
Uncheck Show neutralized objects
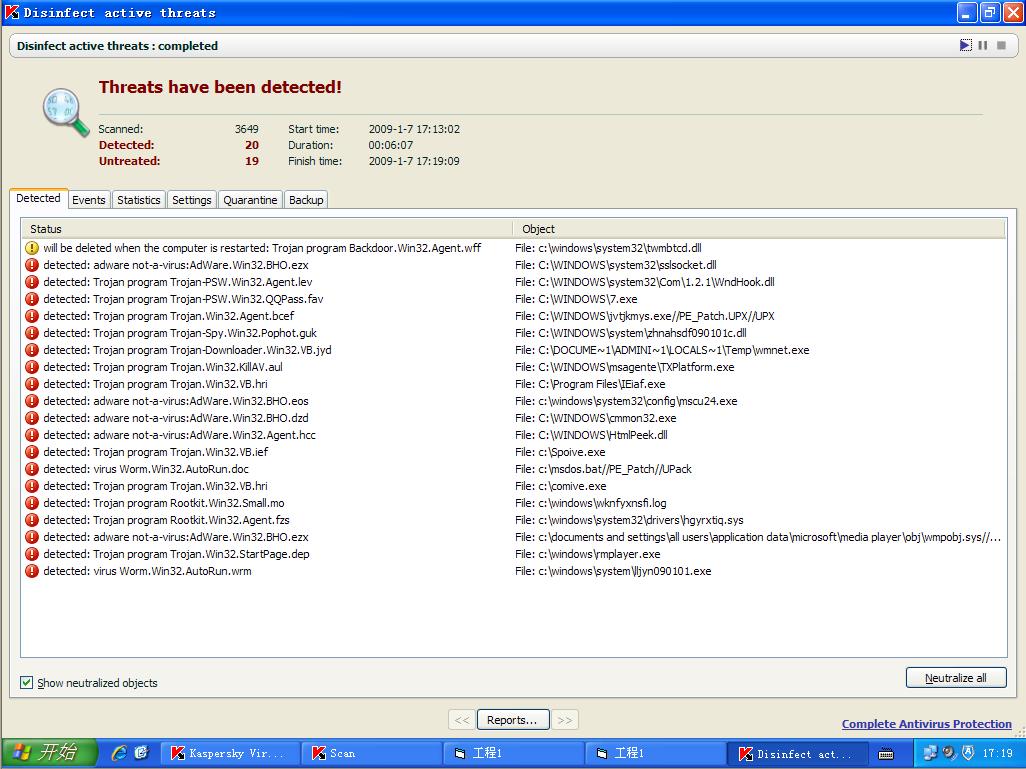[x=26, y=683]
